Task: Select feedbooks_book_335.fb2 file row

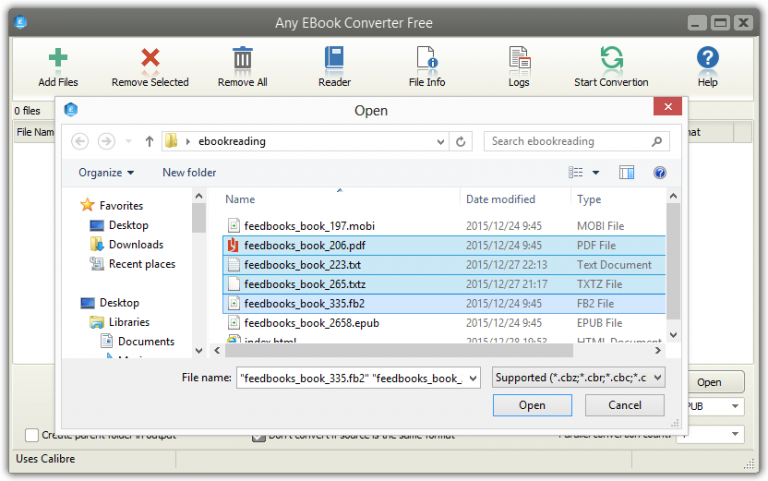Action: coord(444,304)
